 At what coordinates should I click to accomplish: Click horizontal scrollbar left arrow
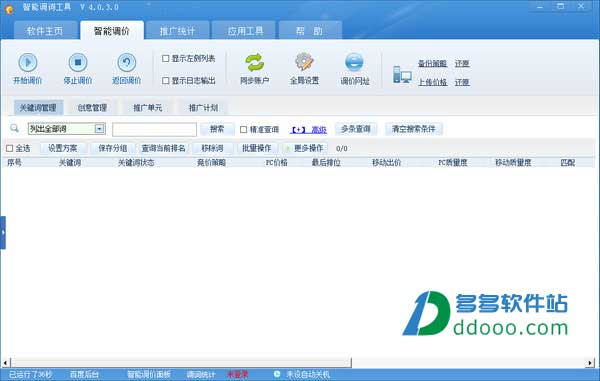[x=5, y=362]
